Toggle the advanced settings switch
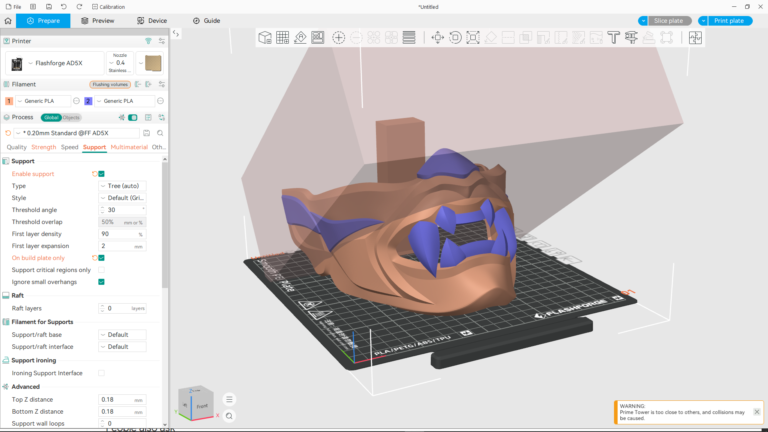Image resolution: width=768 pixels, height=432 pixels. point(133,118)
